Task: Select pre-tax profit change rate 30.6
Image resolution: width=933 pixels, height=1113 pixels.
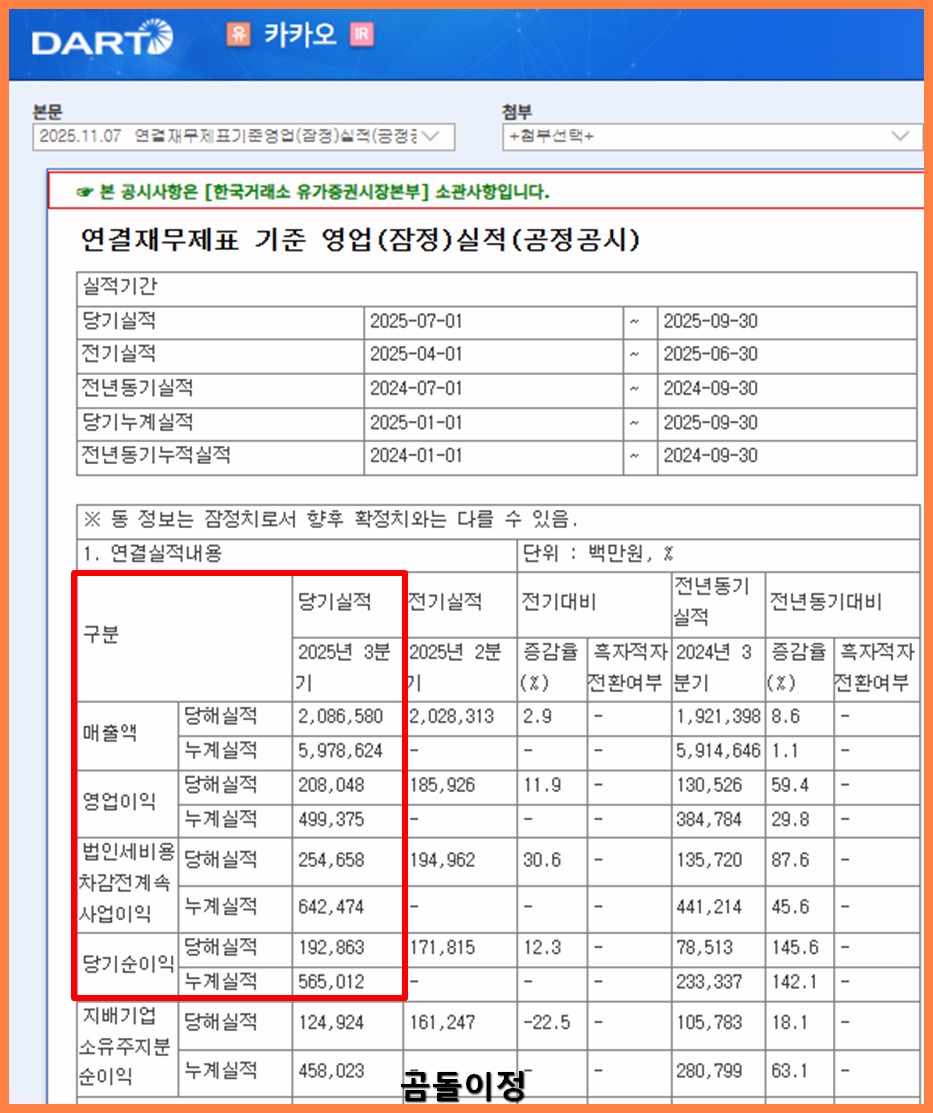Action: point(542,860)
